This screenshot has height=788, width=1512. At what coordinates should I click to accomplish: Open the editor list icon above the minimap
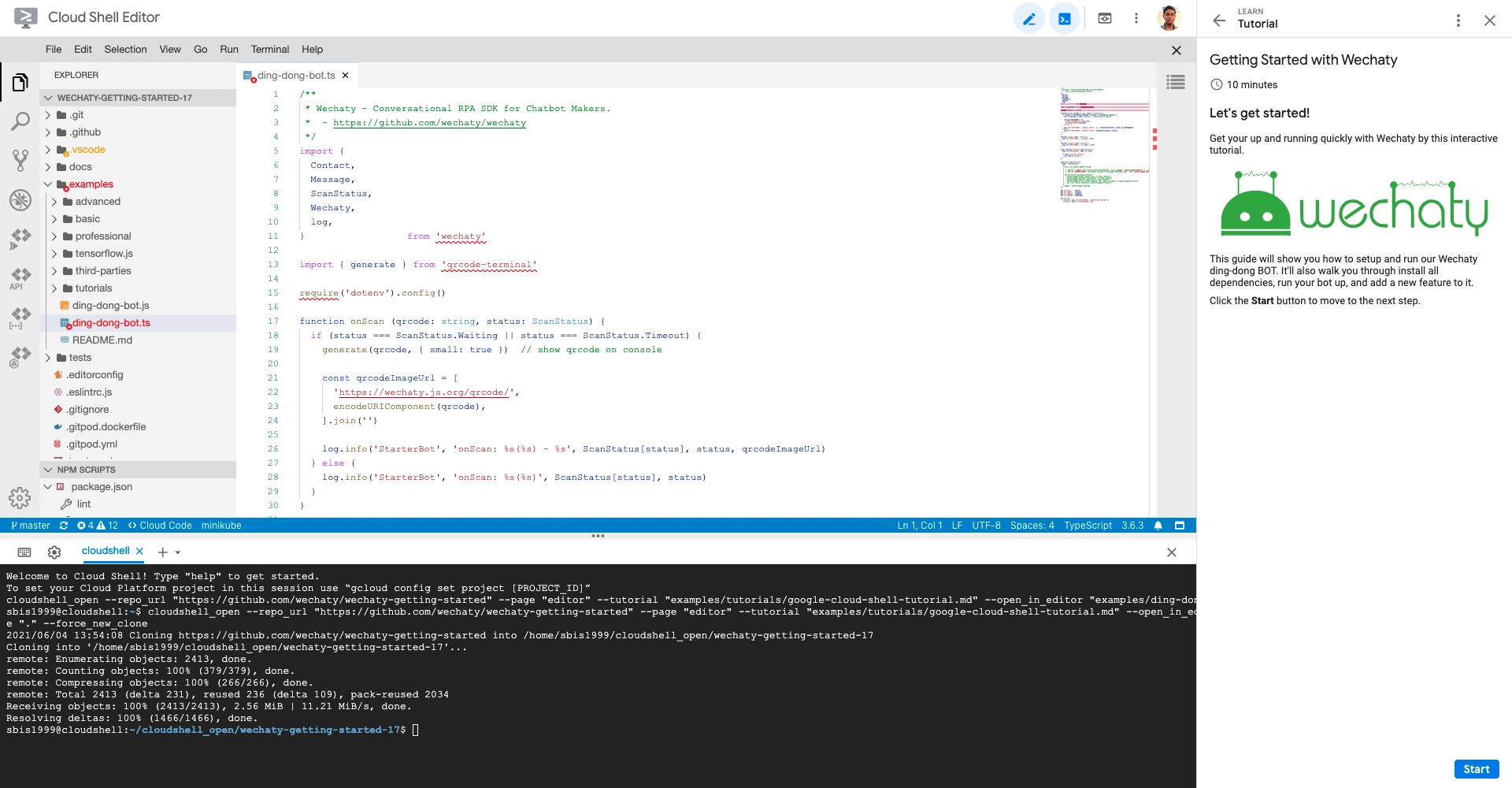(1176, 82)
